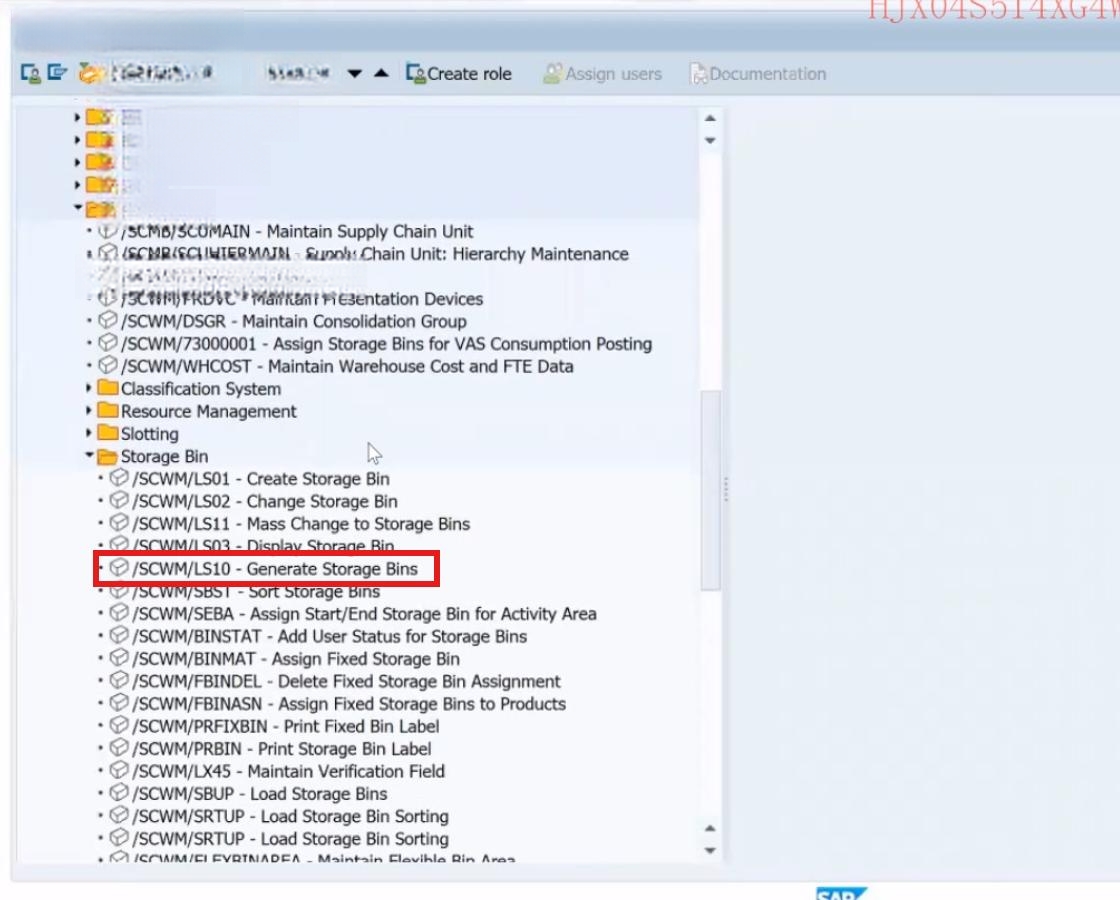
Task: Click the cube icon for /SCWM/LX45
Action: click(x=119, y=770)
